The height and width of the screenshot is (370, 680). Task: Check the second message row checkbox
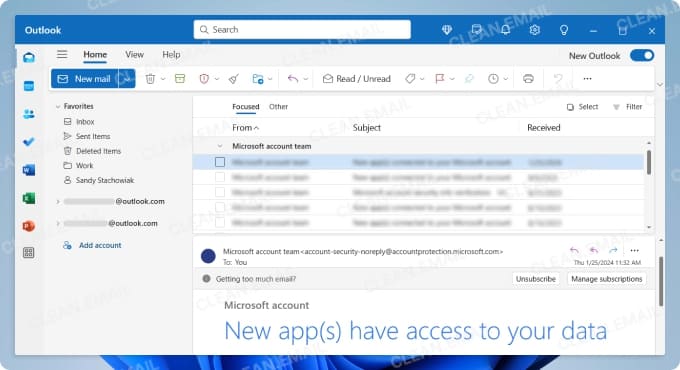220,177
